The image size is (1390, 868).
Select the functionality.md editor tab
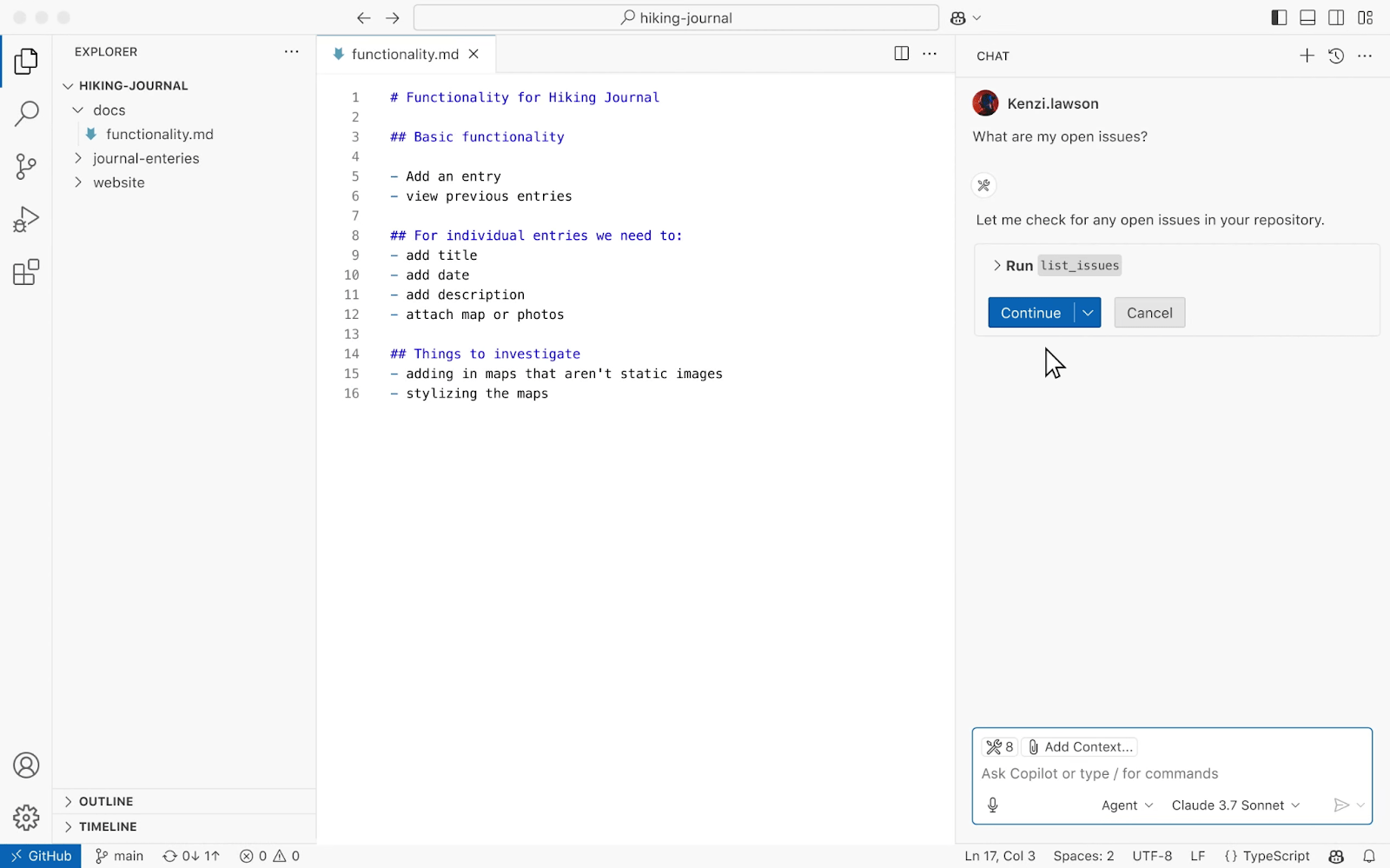(x=404, y=53)
